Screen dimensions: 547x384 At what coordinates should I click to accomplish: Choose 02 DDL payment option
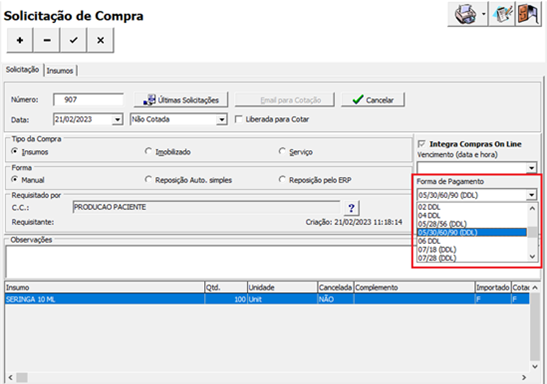tap(472, 207)
